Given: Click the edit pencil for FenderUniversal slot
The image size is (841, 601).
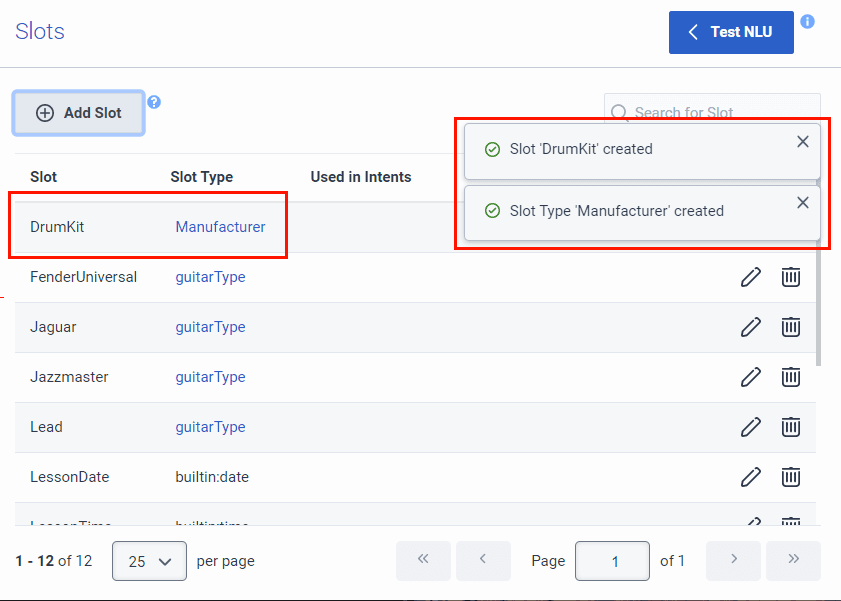Looking at the screenshot, I should tap(750, 277).
